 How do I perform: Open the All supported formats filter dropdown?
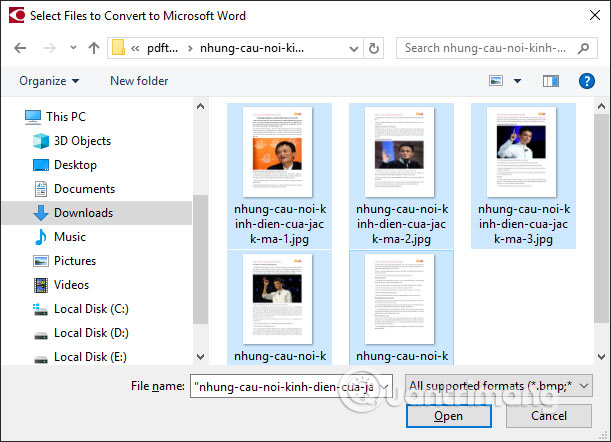click(499, 386)
